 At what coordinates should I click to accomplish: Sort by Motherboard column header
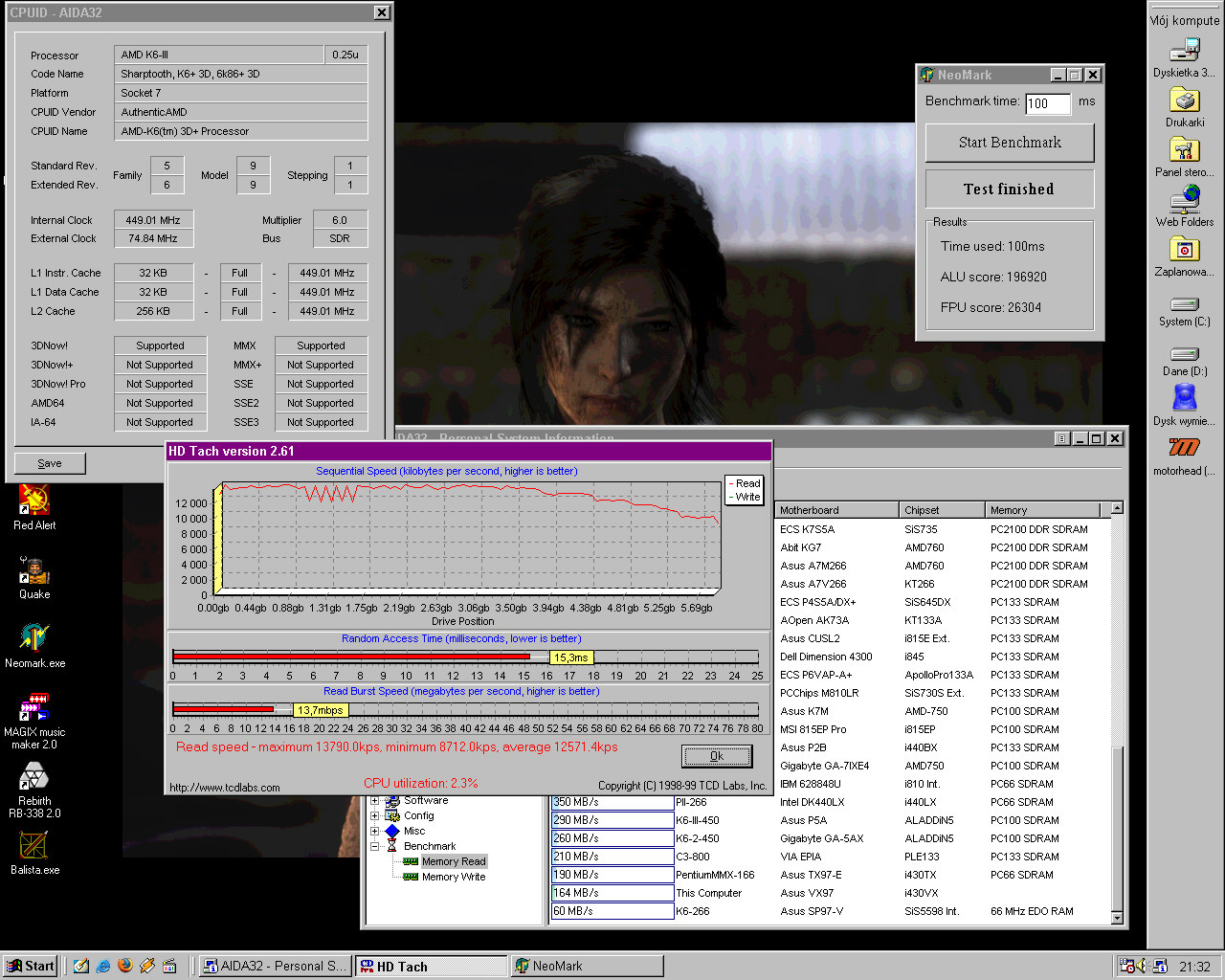coord(837,510)
